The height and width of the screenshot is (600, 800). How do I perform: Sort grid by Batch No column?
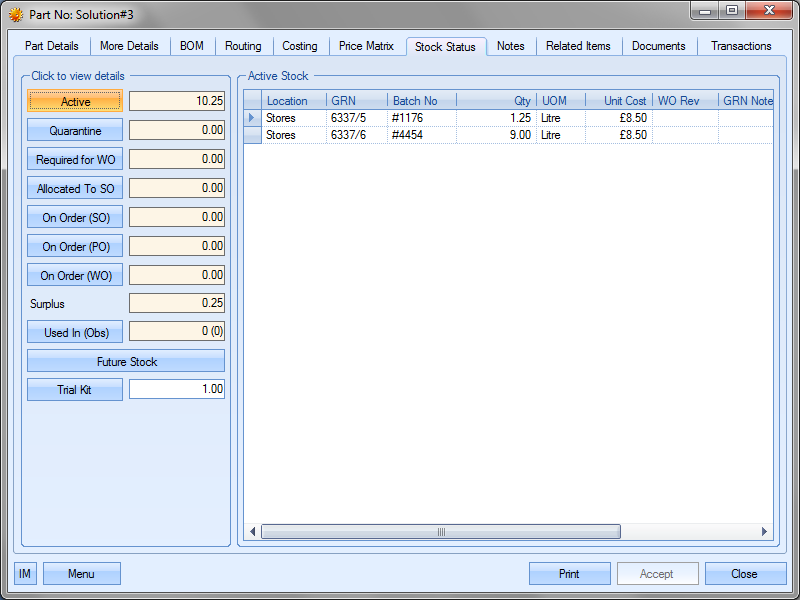(x=421, y=101)
